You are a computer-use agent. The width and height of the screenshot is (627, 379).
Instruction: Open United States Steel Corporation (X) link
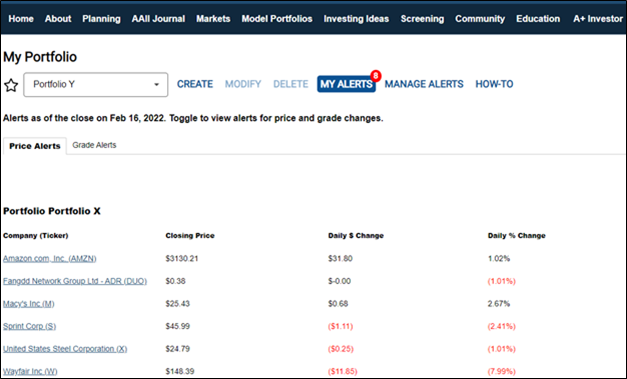[65, 349]
